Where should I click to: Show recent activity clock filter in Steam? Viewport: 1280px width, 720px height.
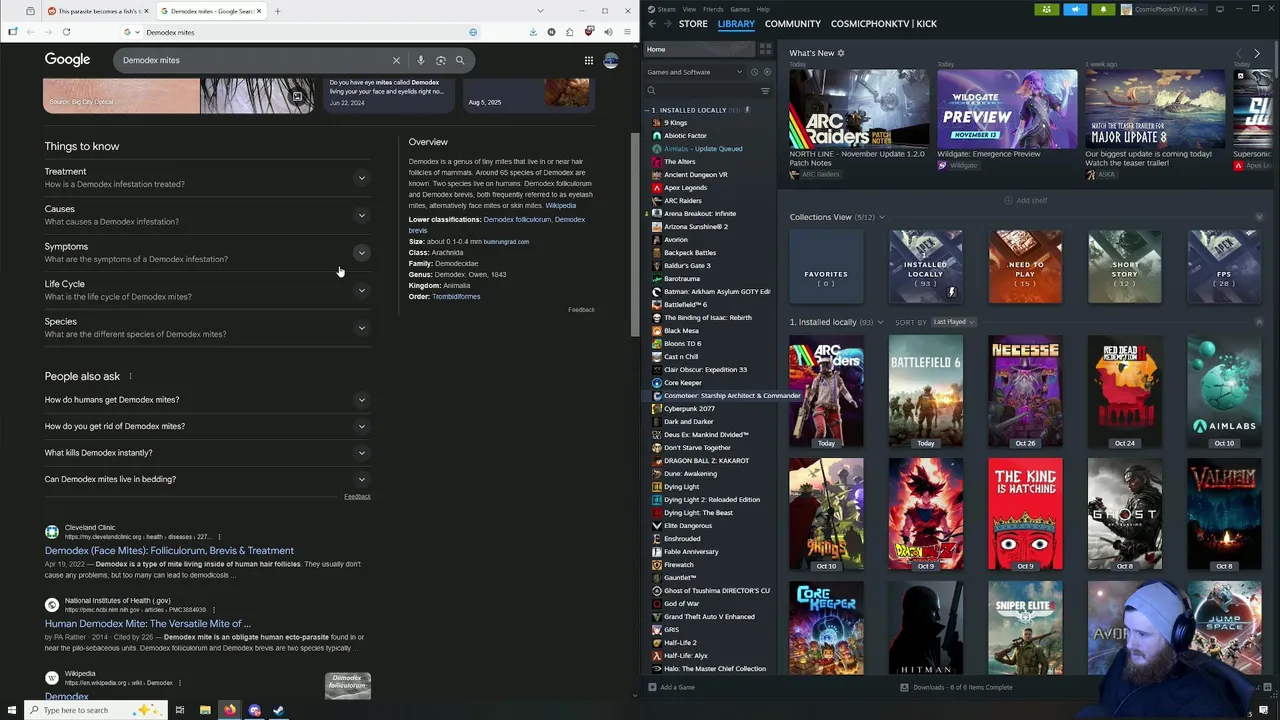coord(754,72)
